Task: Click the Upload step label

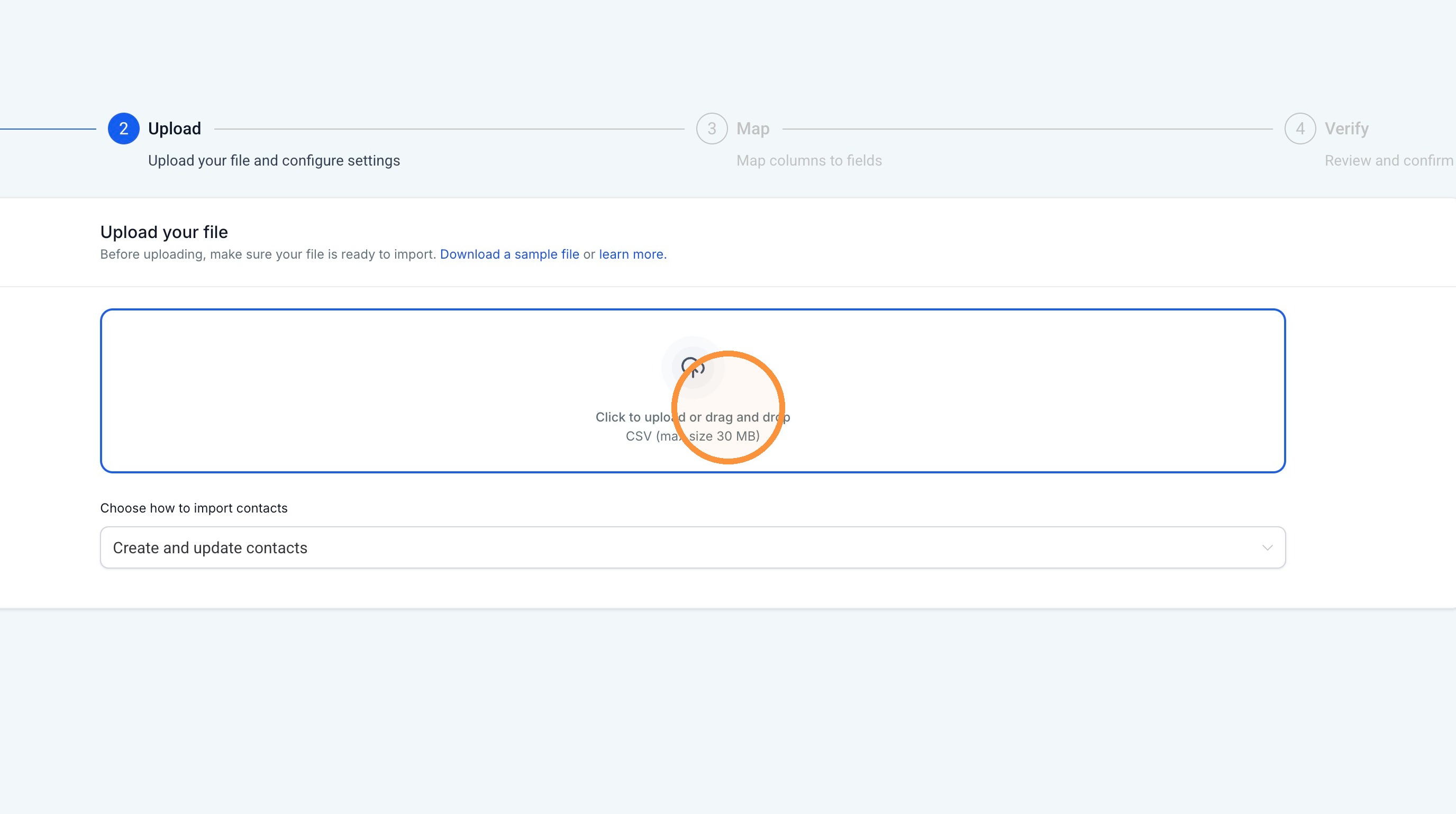Action: pyautogui.click(x=174, y=128)
